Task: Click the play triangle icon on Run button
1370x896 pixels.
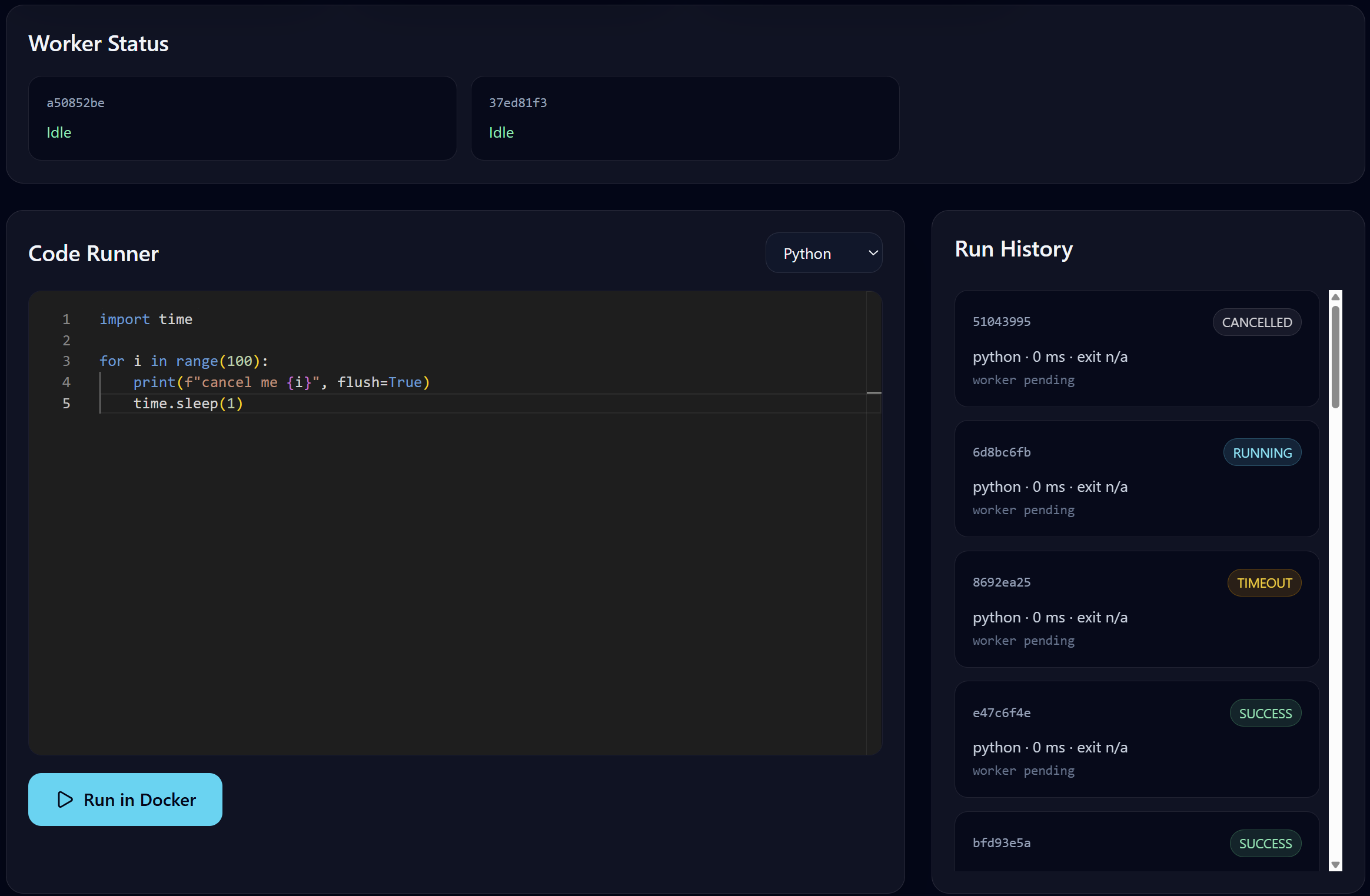Action: click(x=65, y=800)
